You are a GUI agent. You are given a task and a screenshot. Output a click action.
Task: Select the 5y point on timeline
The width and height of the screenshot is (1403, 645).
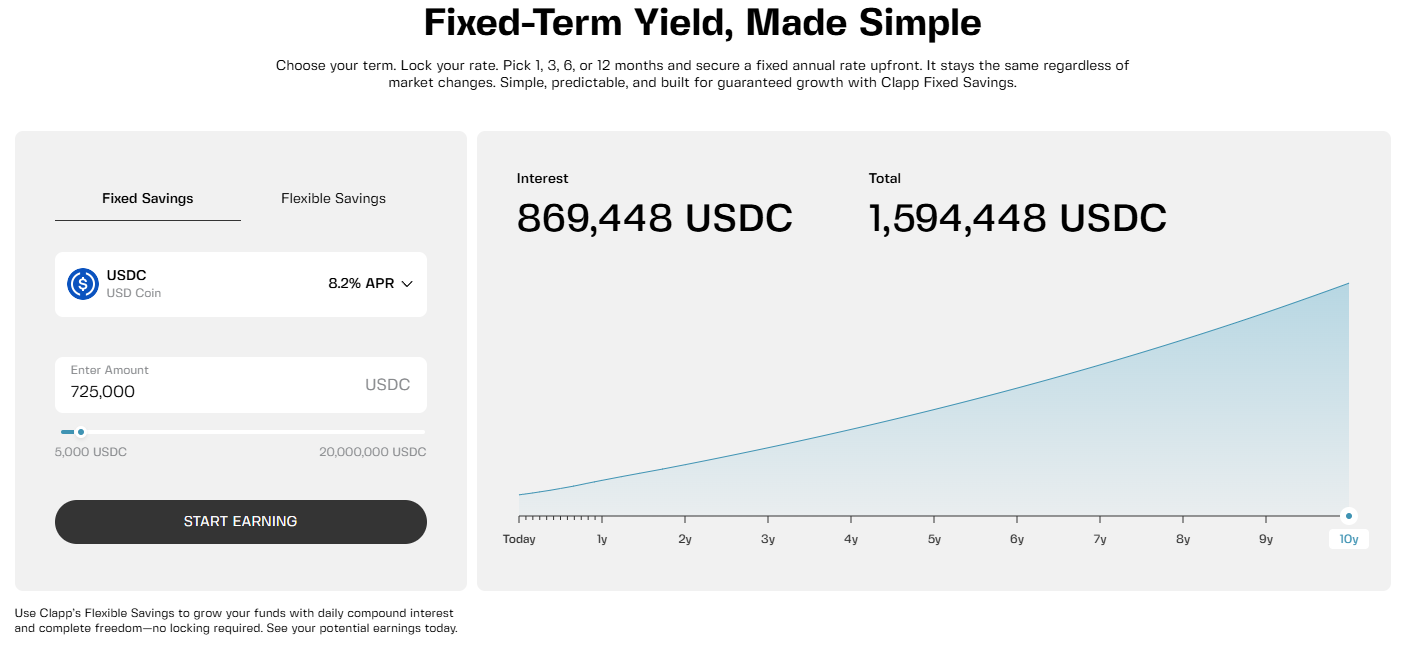pos(934,539)
